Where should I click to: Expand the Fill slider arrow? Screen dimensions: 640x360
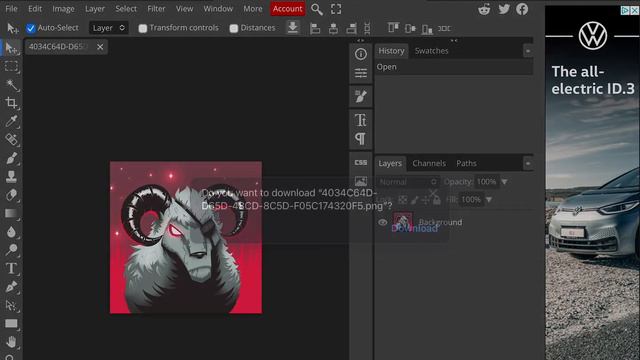(489, 200)
